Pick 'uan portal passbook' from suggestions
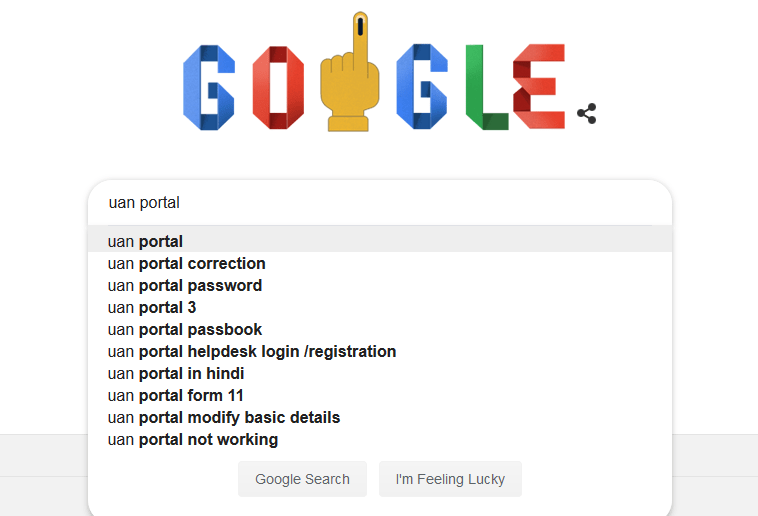The height and width of the screenshot is (516, 758). tap(380, 329)
